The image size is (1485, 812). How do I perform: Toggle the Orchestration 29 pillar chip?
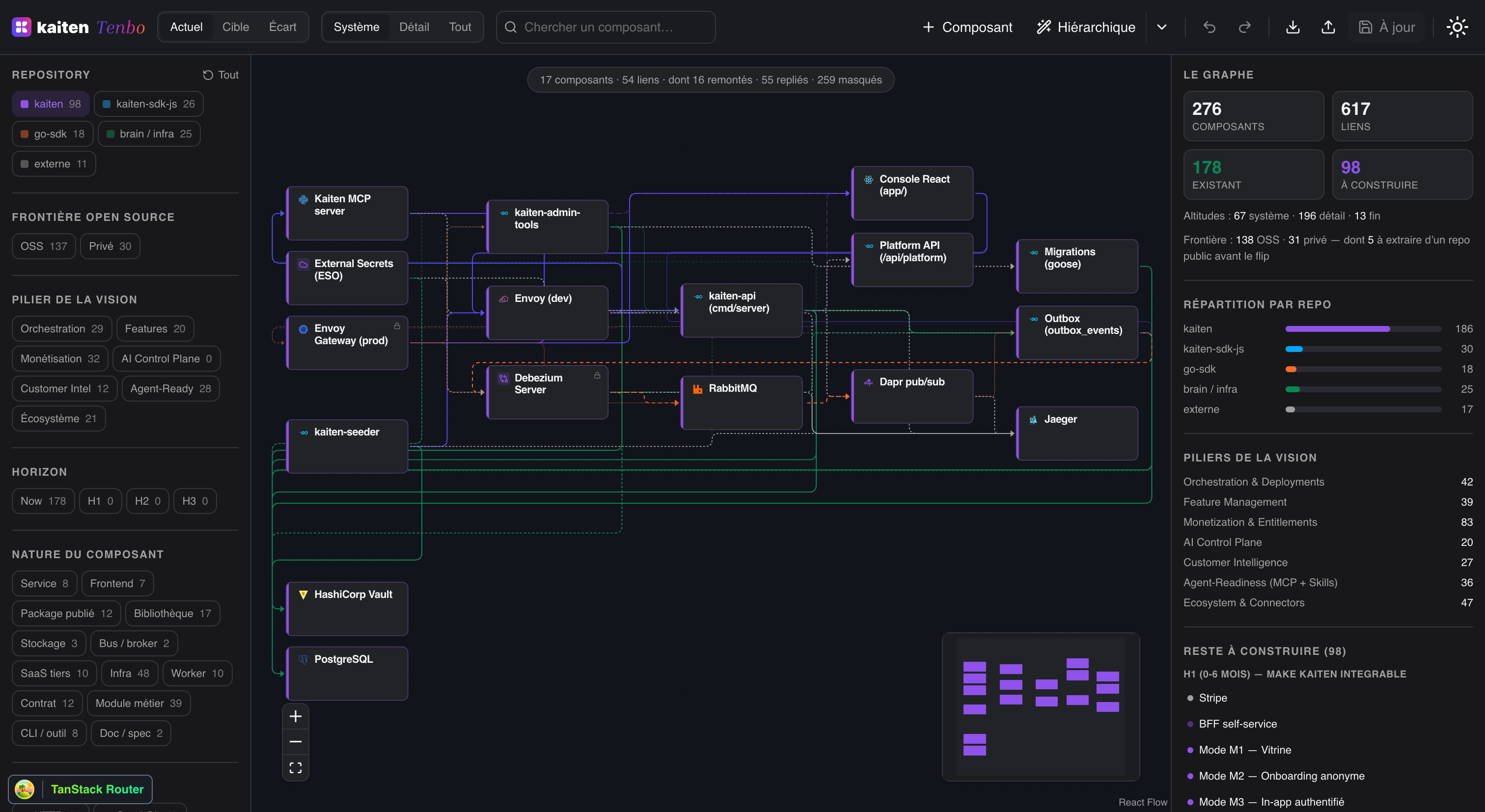pyautogui.click(x=62, y=328)
